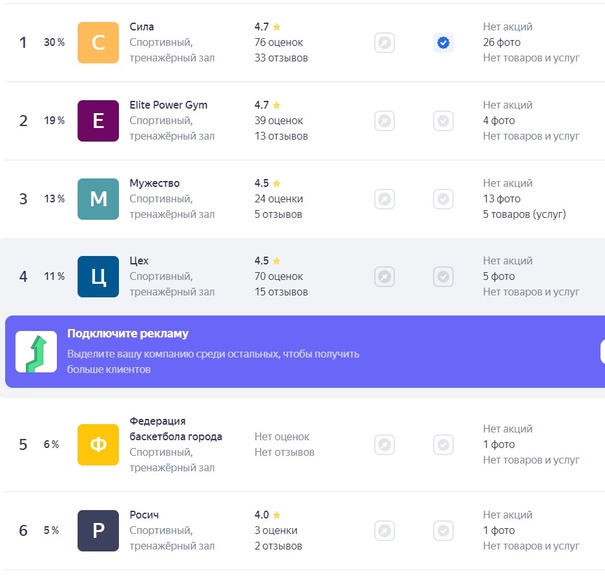This screenshot has width=605, height=576.
Task: Click the yellow Ф avatar of Федерация баскетбола
Action: (98, 444)
